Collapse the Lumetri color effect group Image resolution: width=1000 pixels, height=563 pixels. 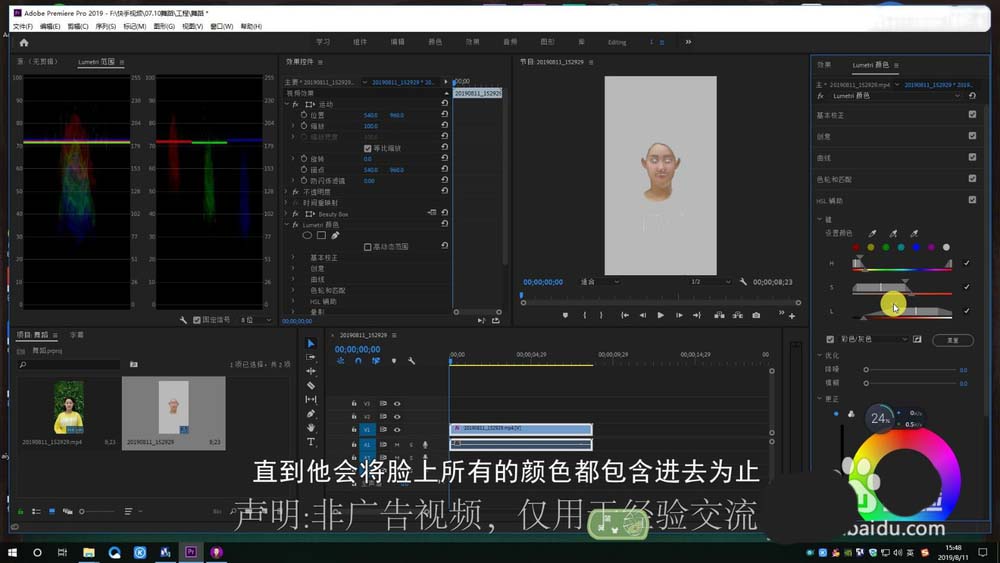[x=287, y=224]
